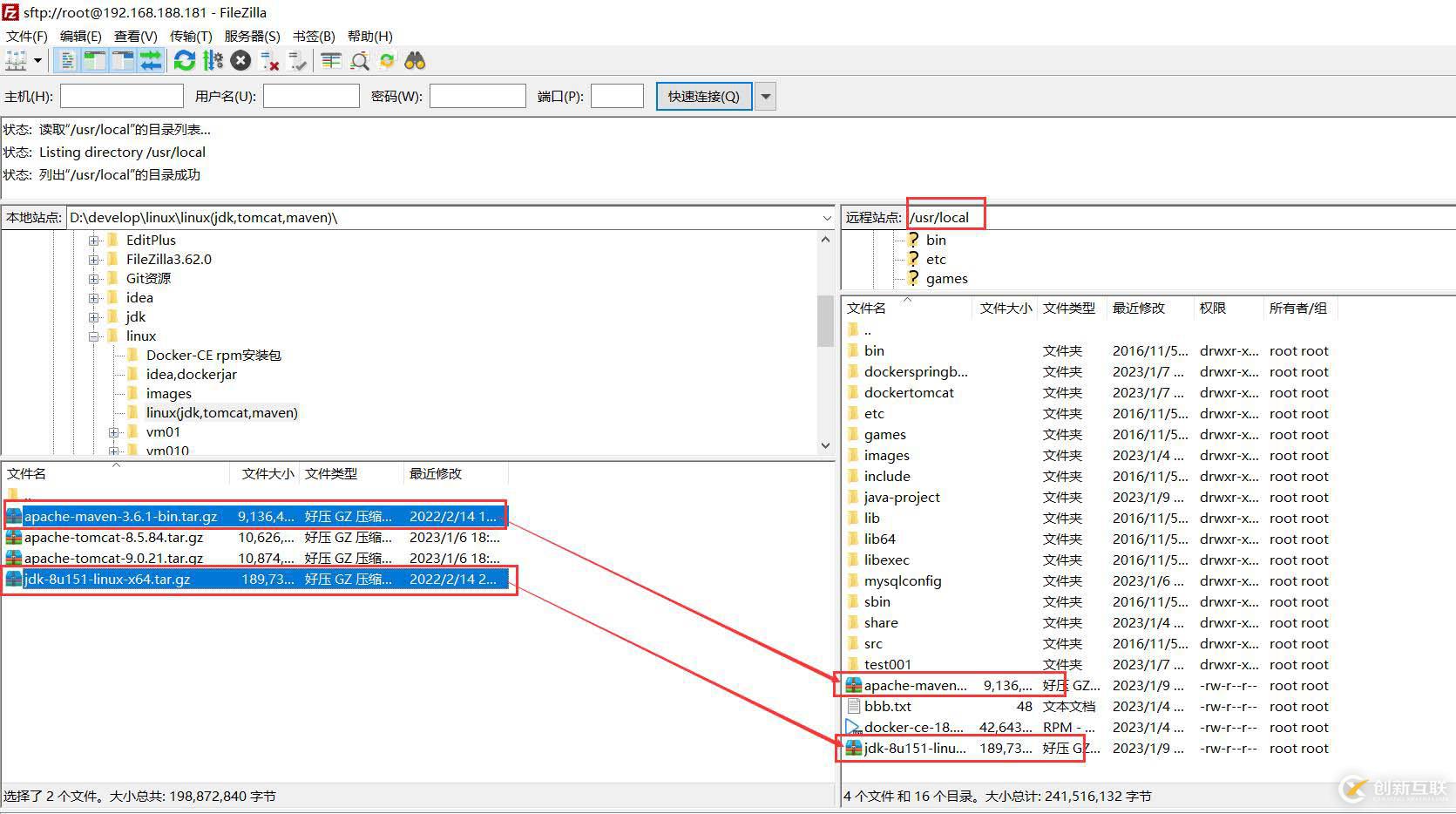Toggle message log display
1456x814 pixels.
(x=67, y=61)
